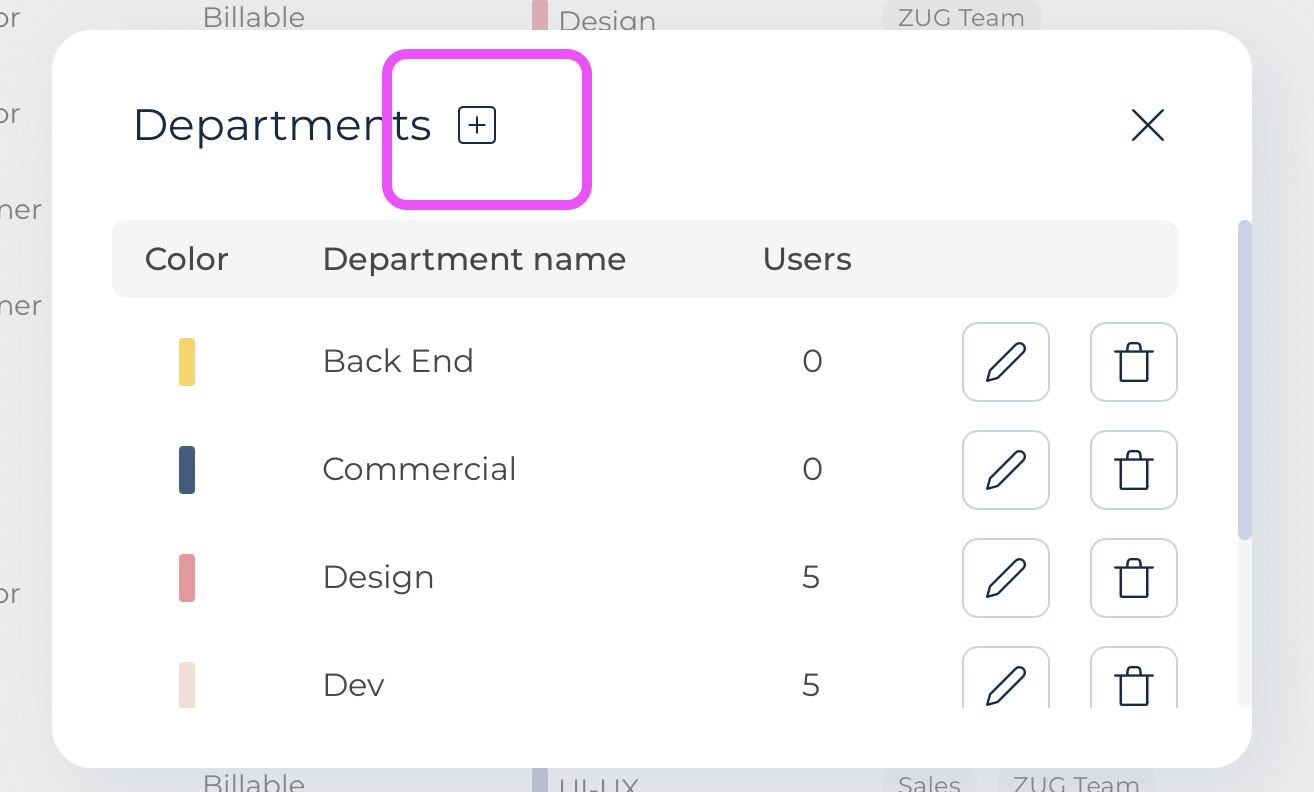Image resolution: width=1314 pixels, height=792 pixels.
Task: Click the Department name column header
Action: [474, 259]
